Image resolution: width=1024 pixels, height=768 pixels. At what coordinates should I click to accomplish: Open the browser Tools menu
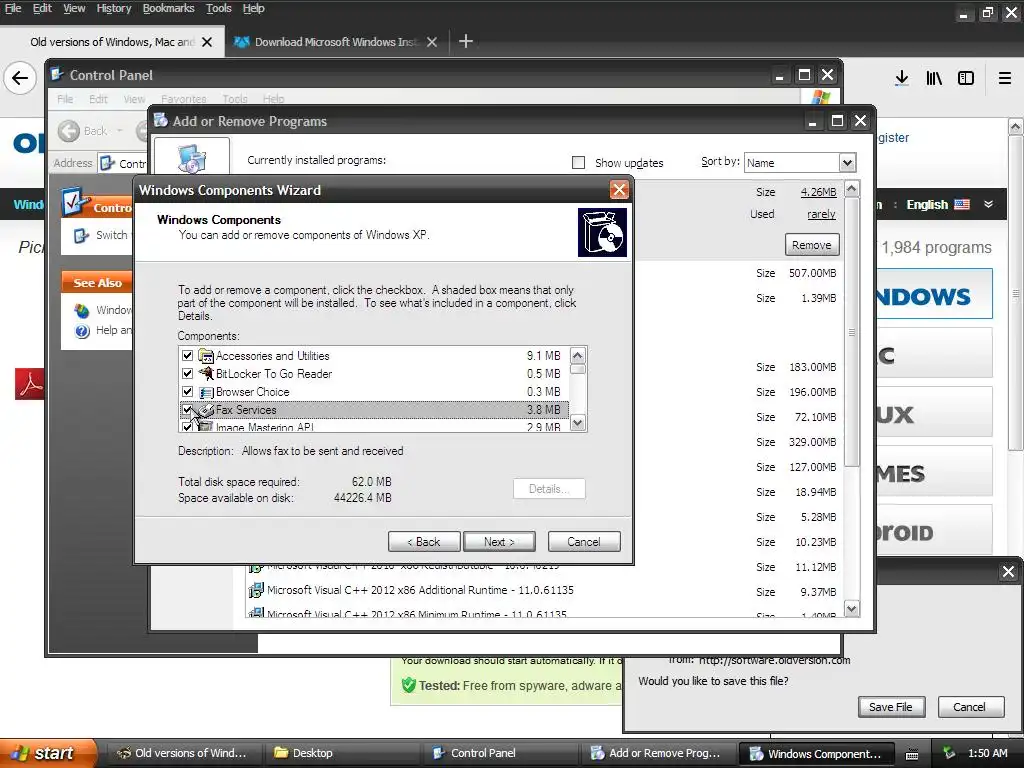[219, 8]
